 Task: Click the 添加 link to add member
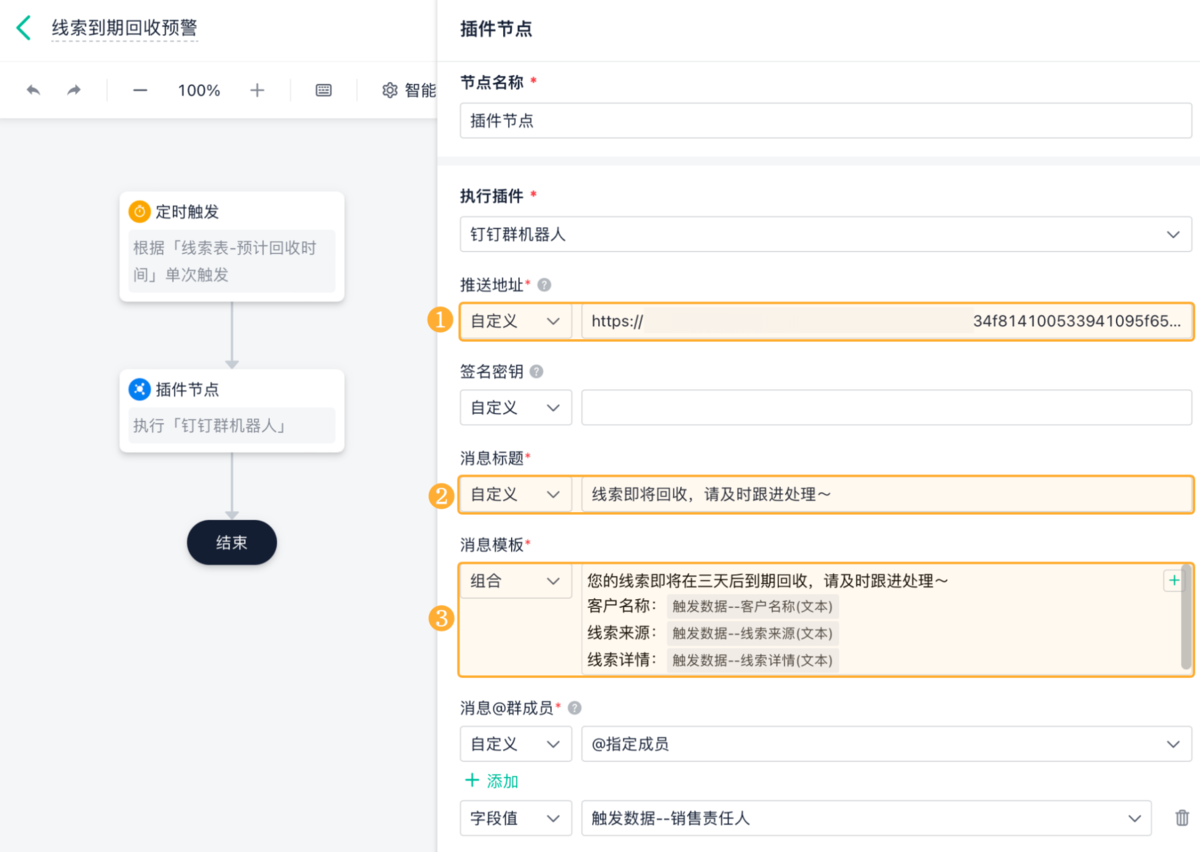pos(491,781)
